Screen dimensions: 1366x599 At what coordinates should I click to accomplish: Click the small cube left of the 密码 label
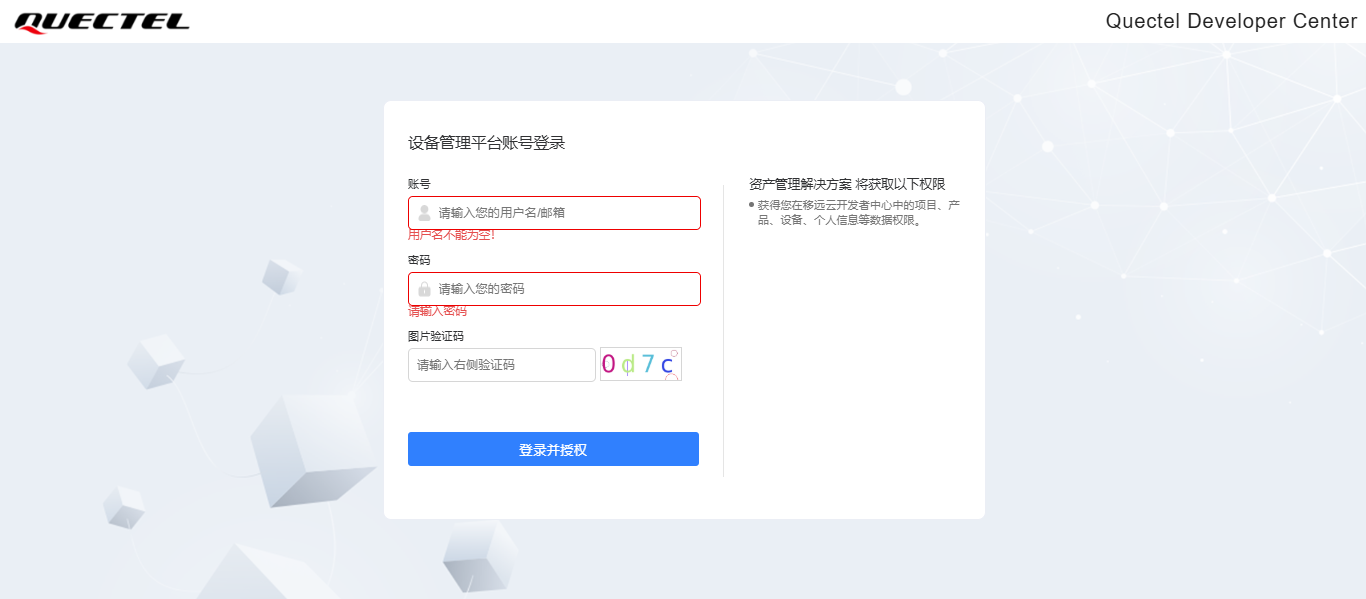[x=281, y=276]
